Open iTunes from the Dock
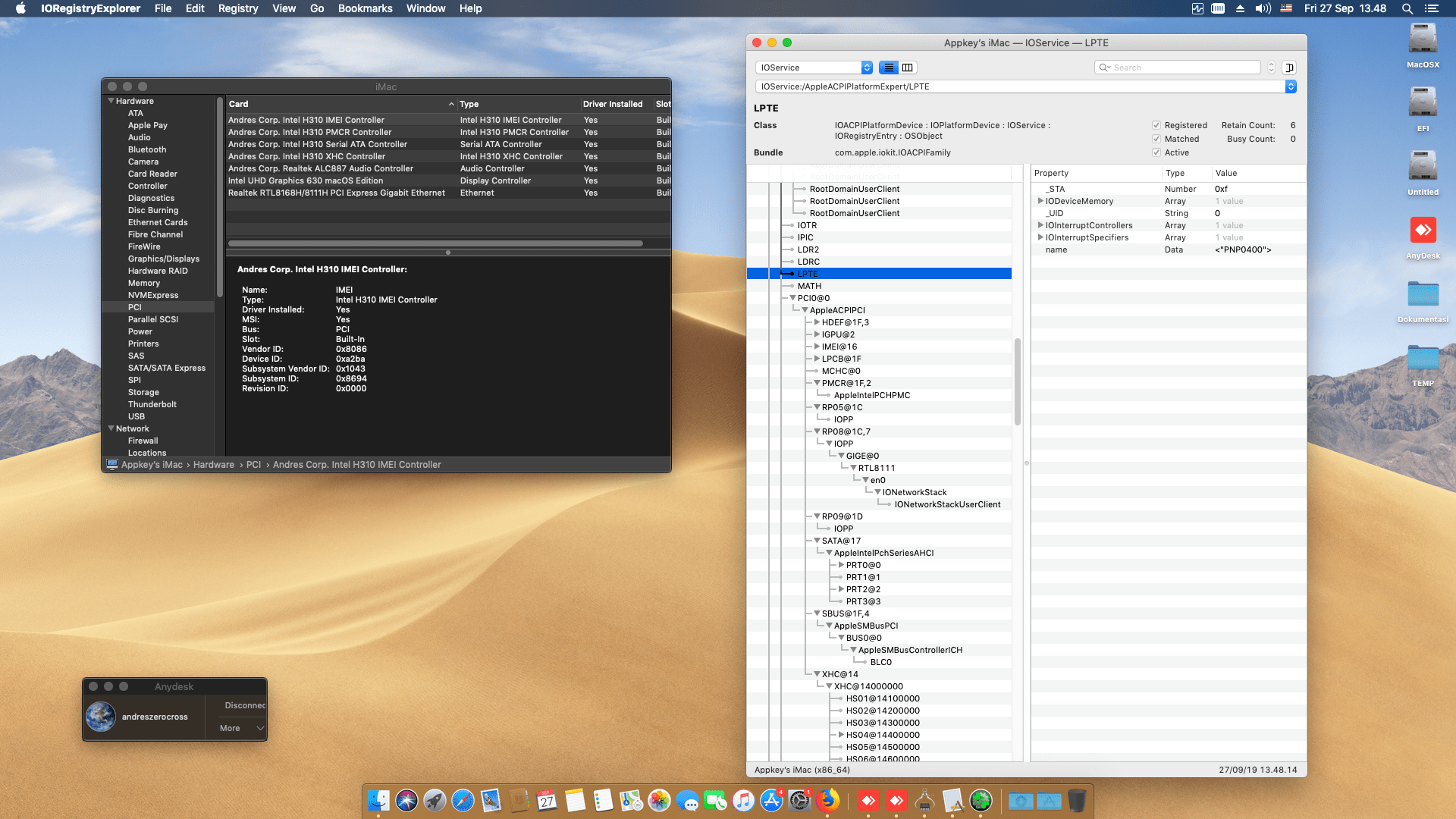1456x819 pixels. click(x=743, y=801)
